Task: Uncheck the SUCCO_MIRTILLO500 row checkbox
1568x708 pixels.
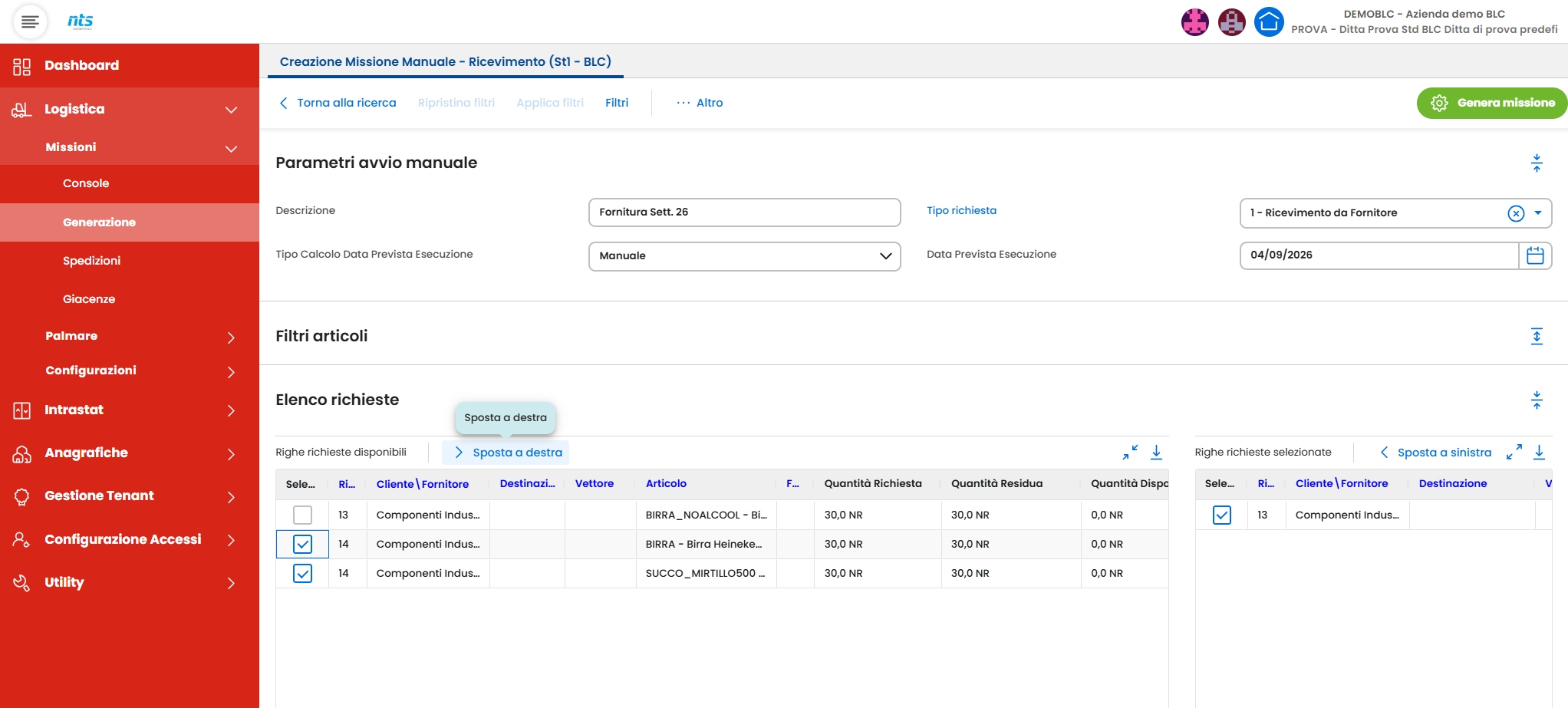Action: pos(302,573)
